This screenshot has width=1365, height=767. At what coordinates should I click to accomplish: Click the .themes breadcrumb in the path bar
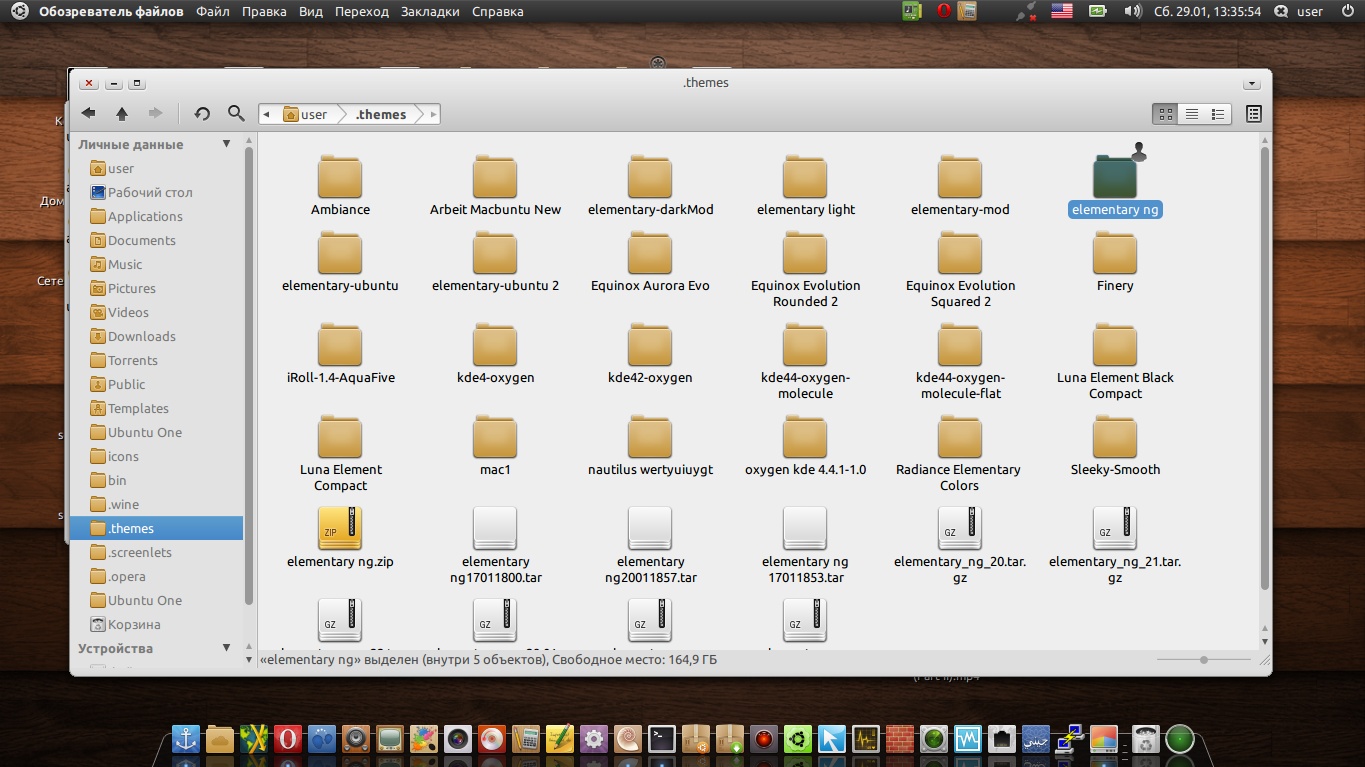[x=381, y=114]
